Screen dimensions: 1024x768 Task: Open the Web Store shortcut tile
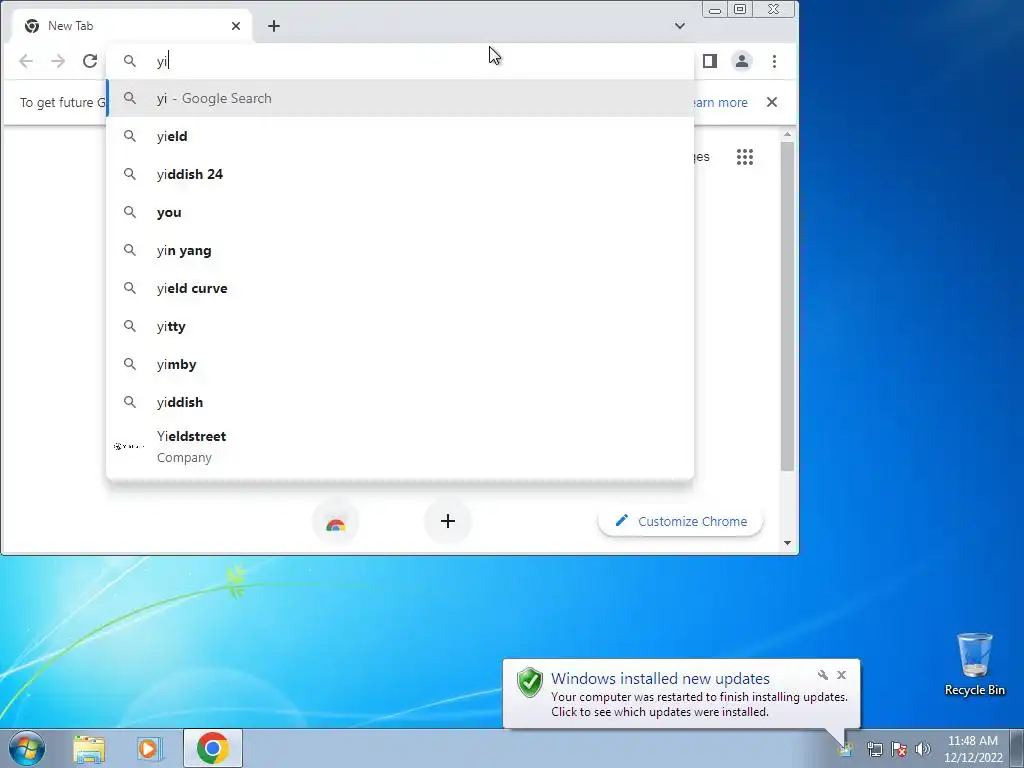[x=336, y=522]
